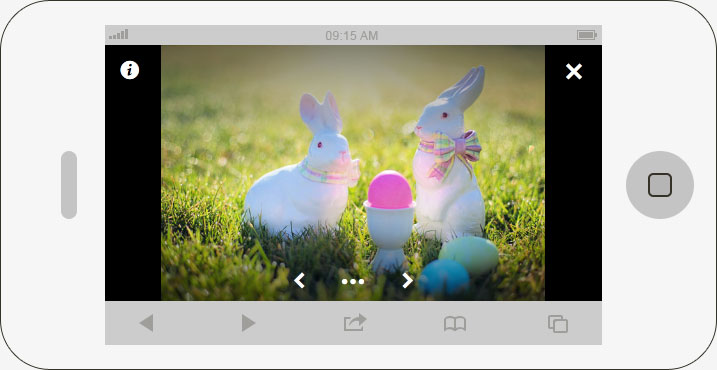
Task: Tap the phone's home button
Action: tap(660, 185)
